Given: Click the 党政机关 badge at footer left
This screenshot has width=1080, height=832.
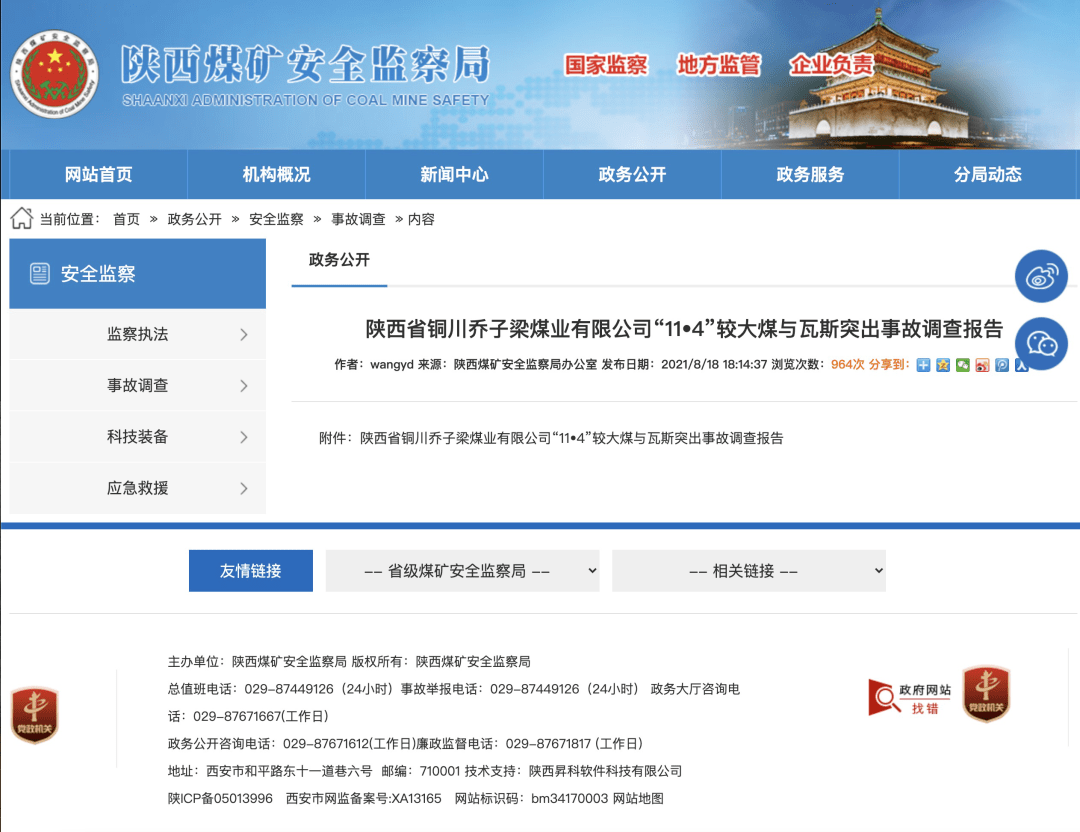Looking at the screenshot, I should tap(35, 715).
